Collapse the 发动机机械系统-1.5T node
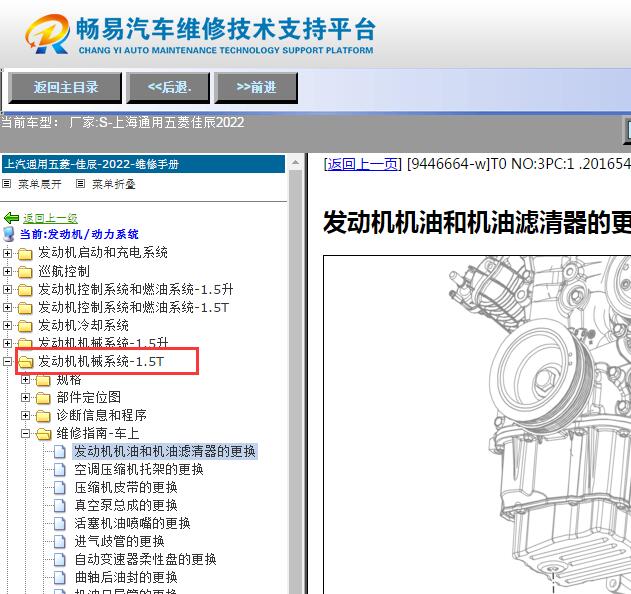 click(7, 361)
